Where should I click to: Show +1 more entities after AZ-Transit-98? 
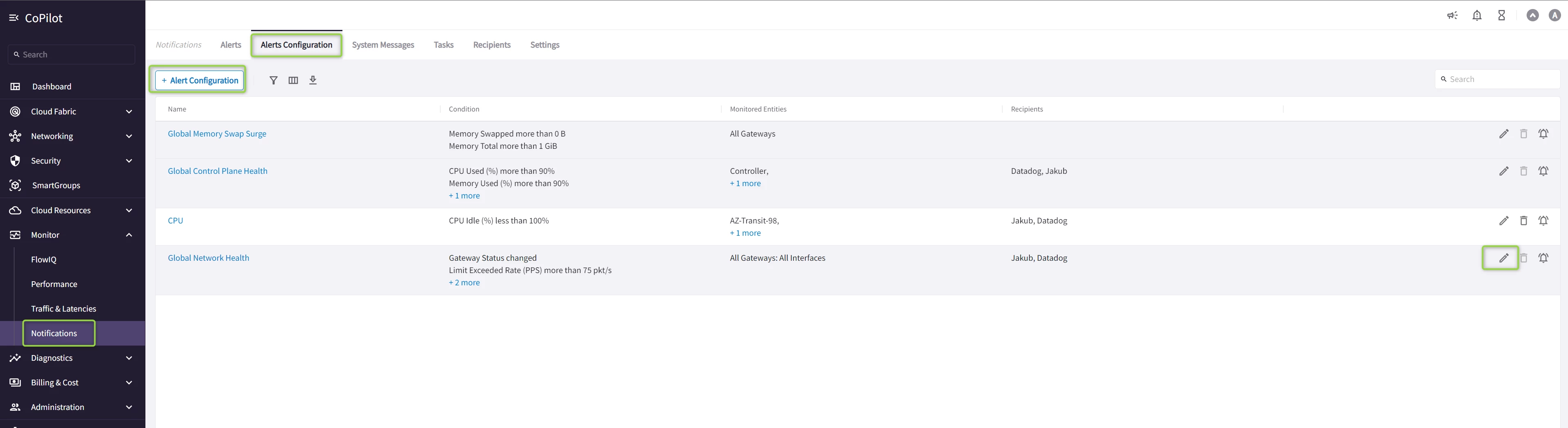[x=745, y=233]
